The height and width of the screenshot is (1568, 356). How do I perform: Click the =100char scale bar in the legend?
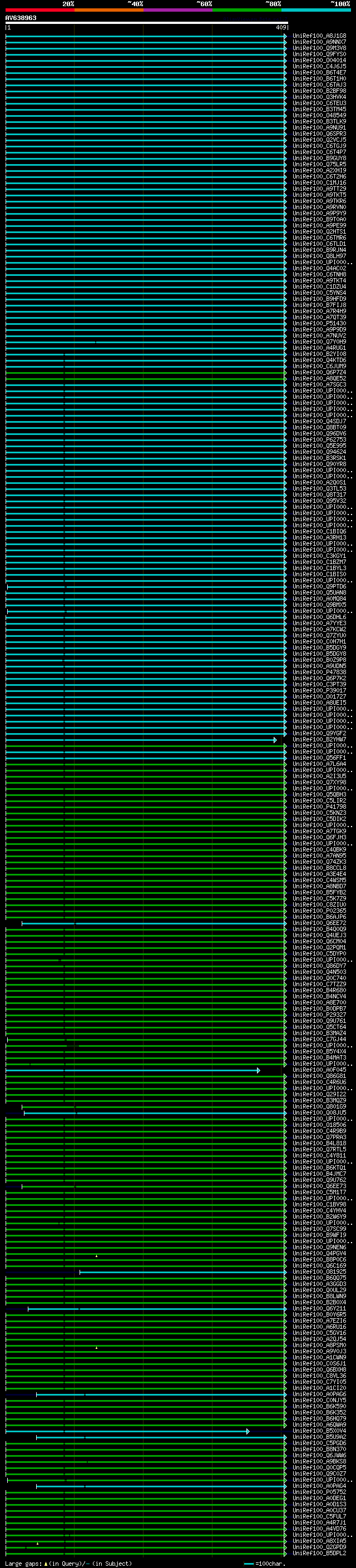click(x=249, y=1564)
